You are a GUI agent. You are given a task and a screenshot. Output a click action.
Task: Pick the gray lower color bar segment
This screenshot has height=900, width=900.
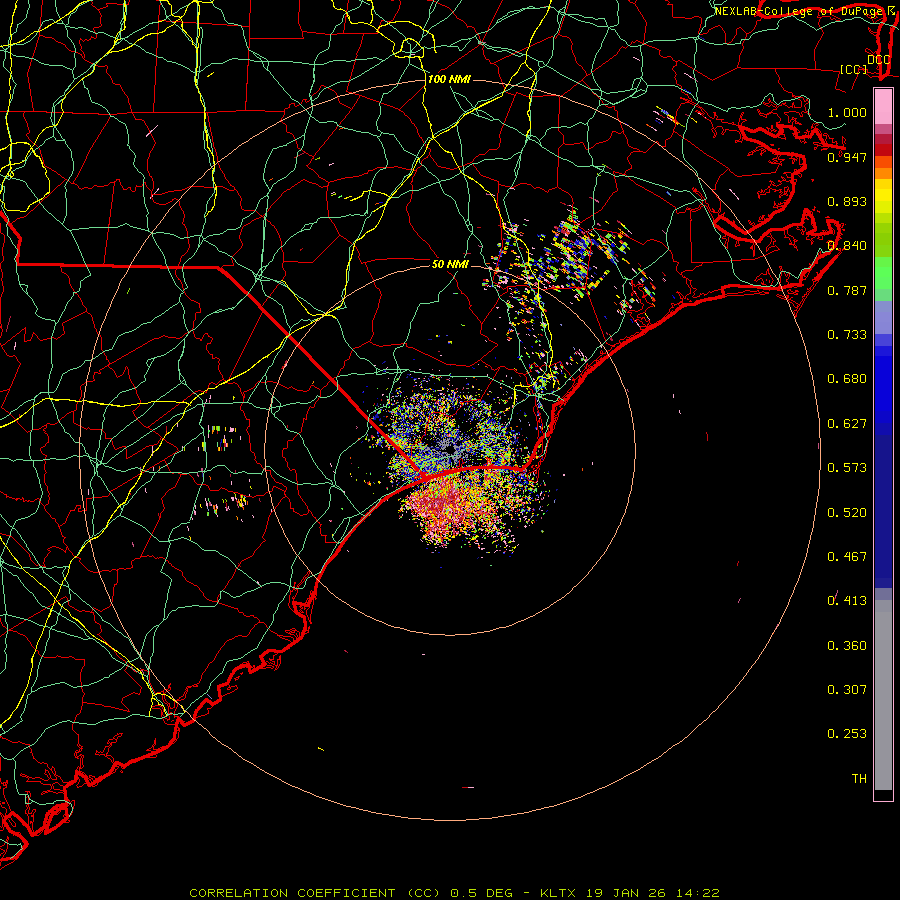[x=883, y=695]
